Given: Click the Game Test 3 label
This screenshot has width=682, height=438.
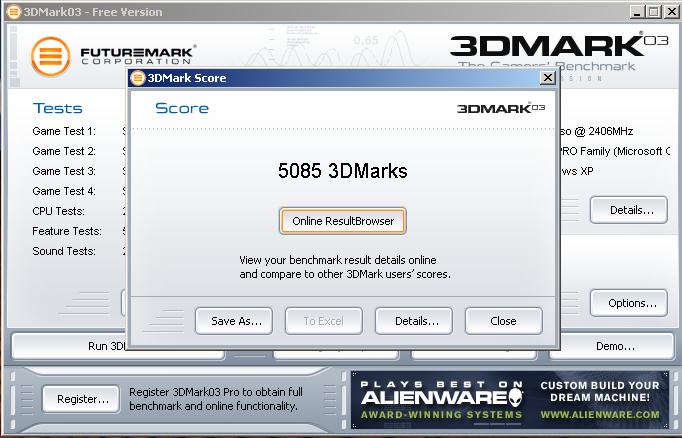Looking at the screenshot, I should (64, 171).
